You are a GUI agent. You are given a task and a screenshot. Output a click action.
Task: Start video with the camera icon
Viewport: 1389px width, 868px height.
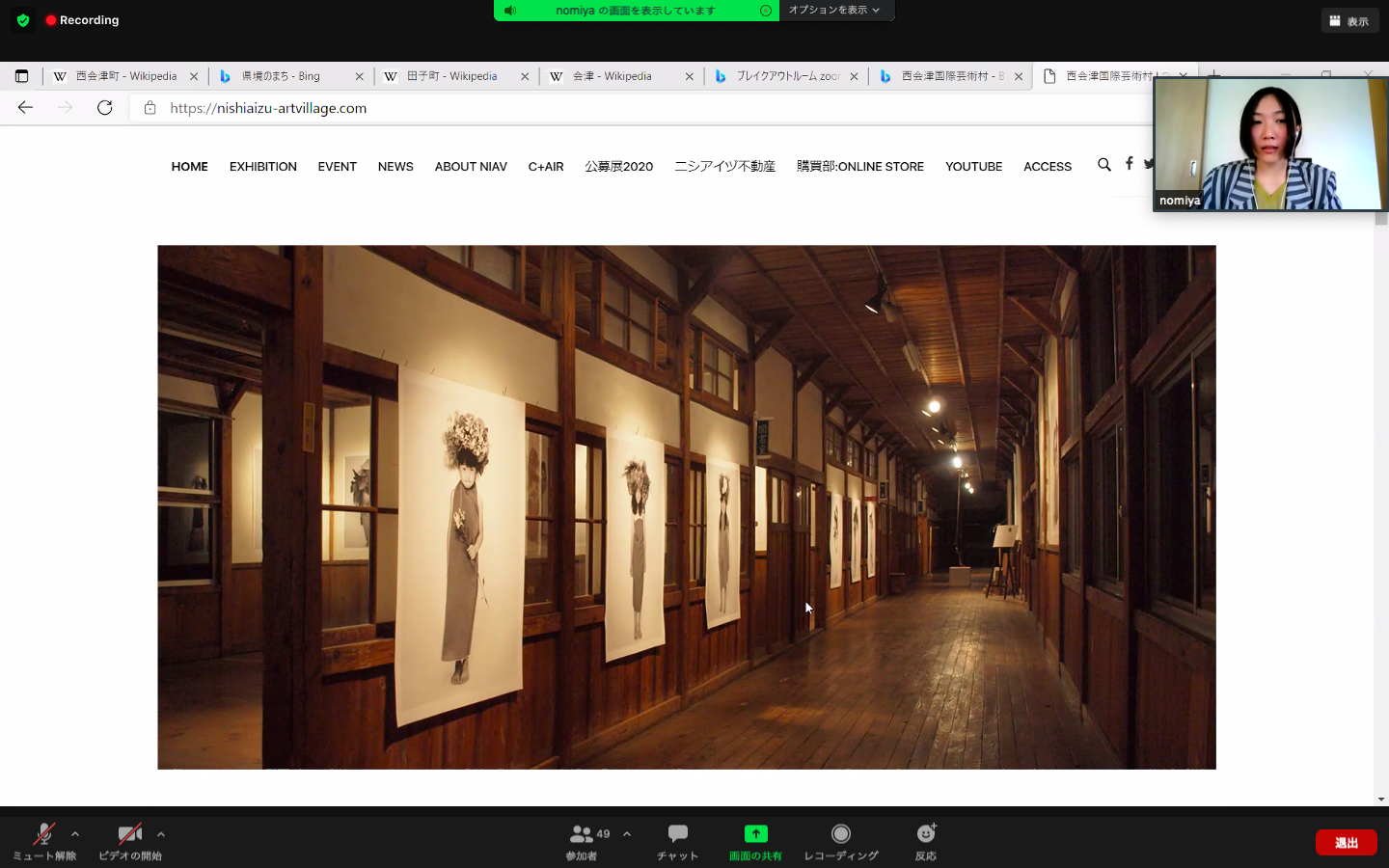(130, 841)
